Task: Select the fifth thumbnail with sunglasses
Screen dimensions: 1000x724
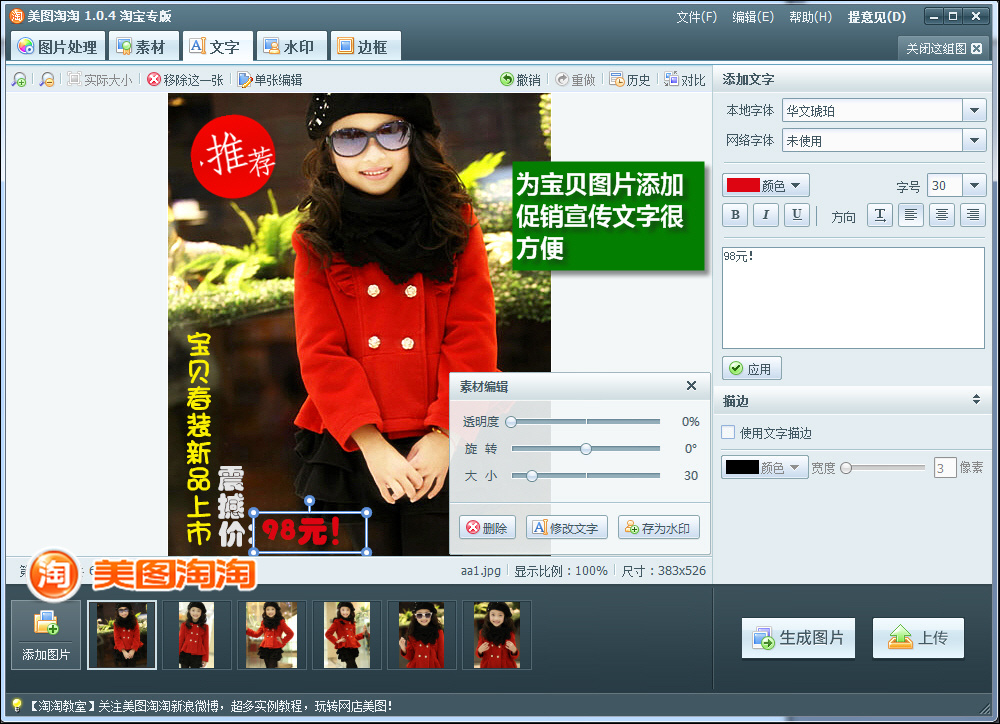Action: pyautogui.click(x=422, y=635)
